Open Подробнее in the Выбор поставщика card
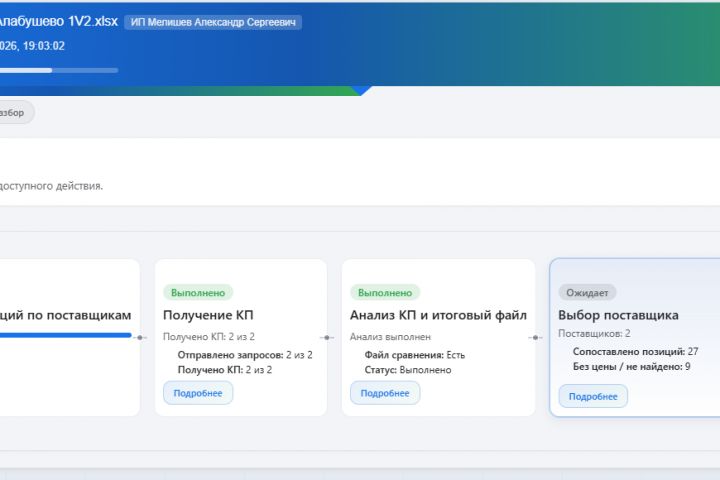 593,397
